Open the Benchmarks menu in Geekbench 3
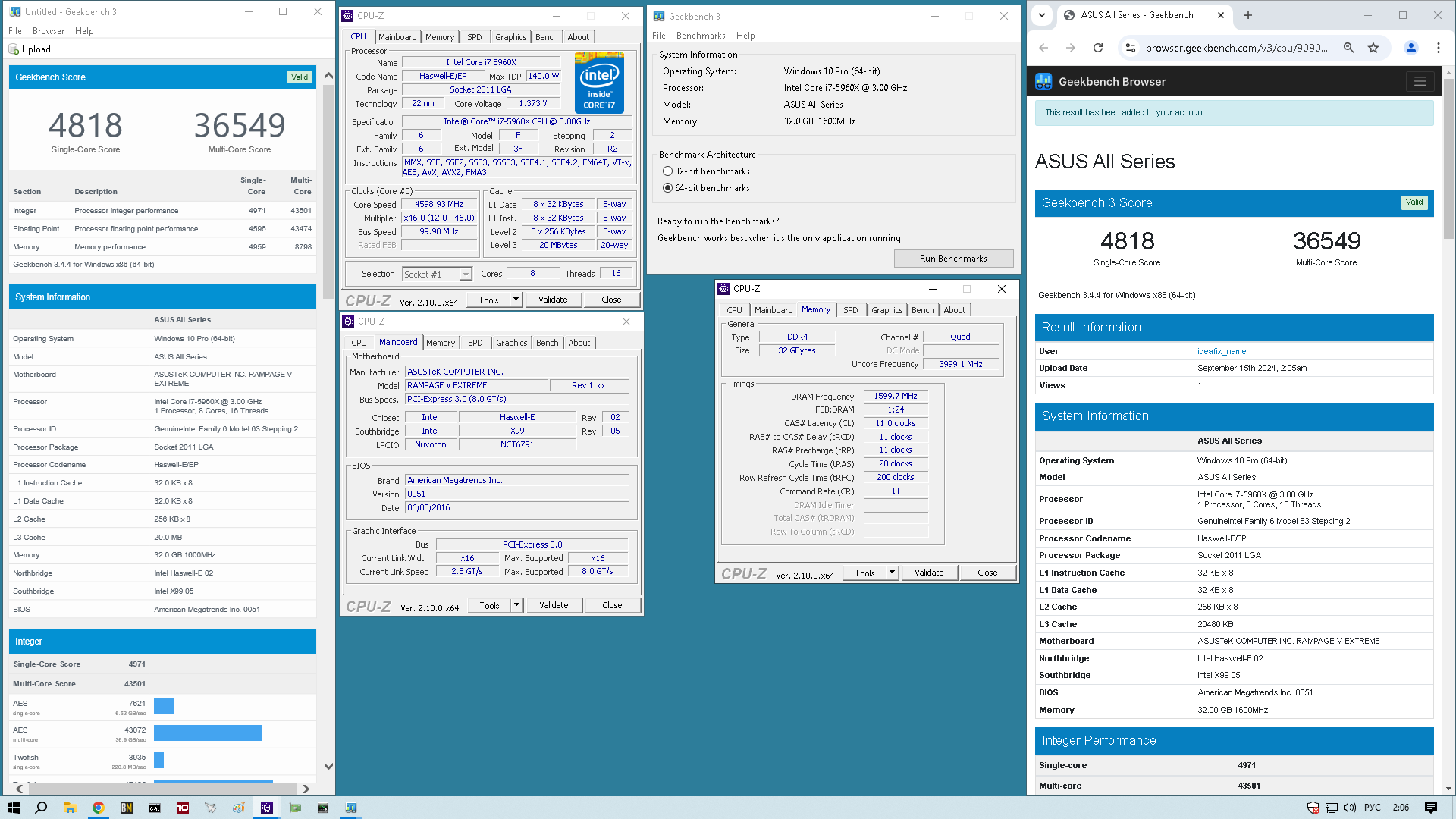 pos(701,36)
